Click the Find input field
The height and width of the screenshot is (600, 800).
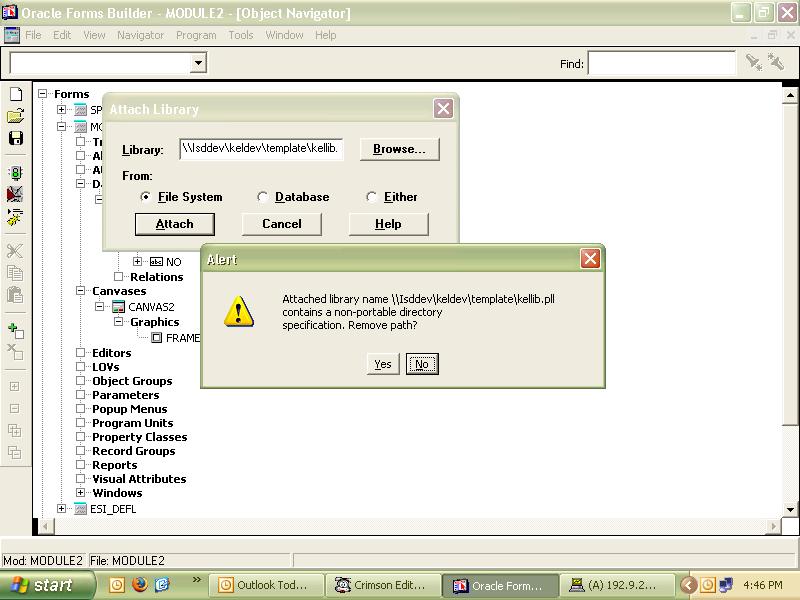[662, 63]
